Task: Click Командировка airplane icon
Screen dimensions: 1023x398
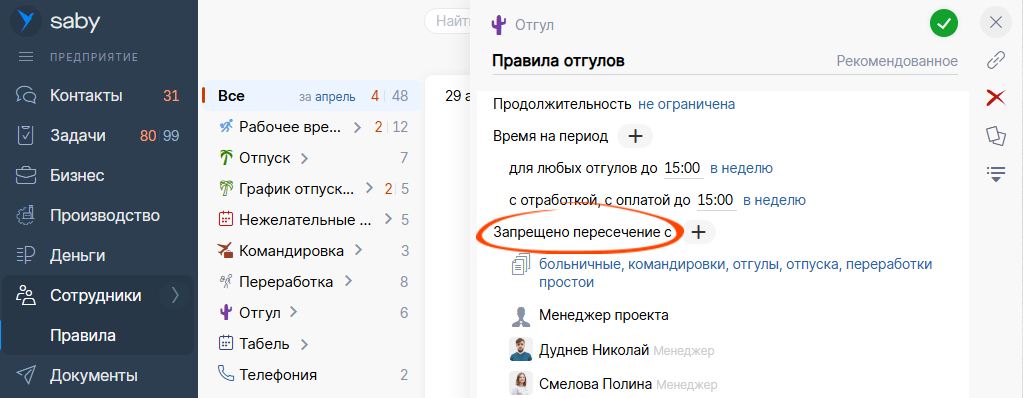Action: pos(226,251)
